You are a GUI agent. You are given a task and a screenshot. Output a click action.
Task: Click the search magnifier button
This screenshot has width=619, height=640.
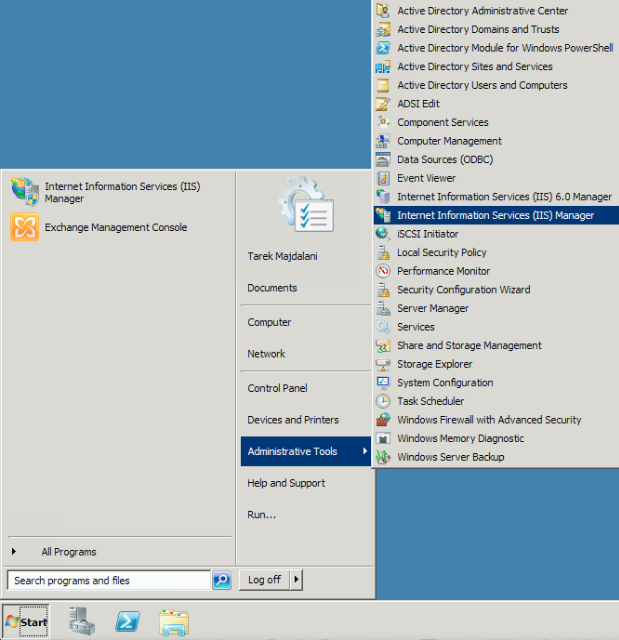pos(222,580)
